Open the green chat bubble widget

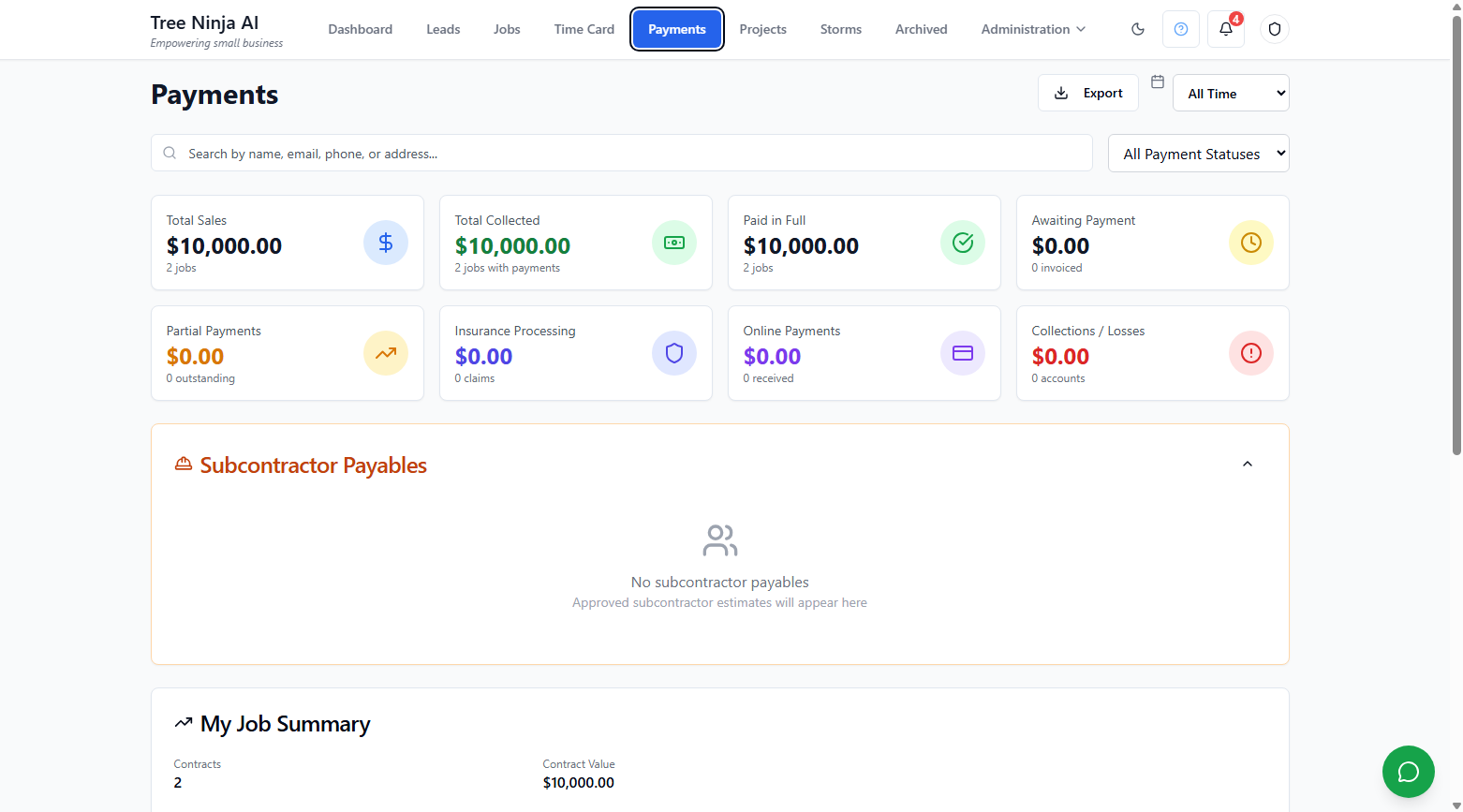1408,772
